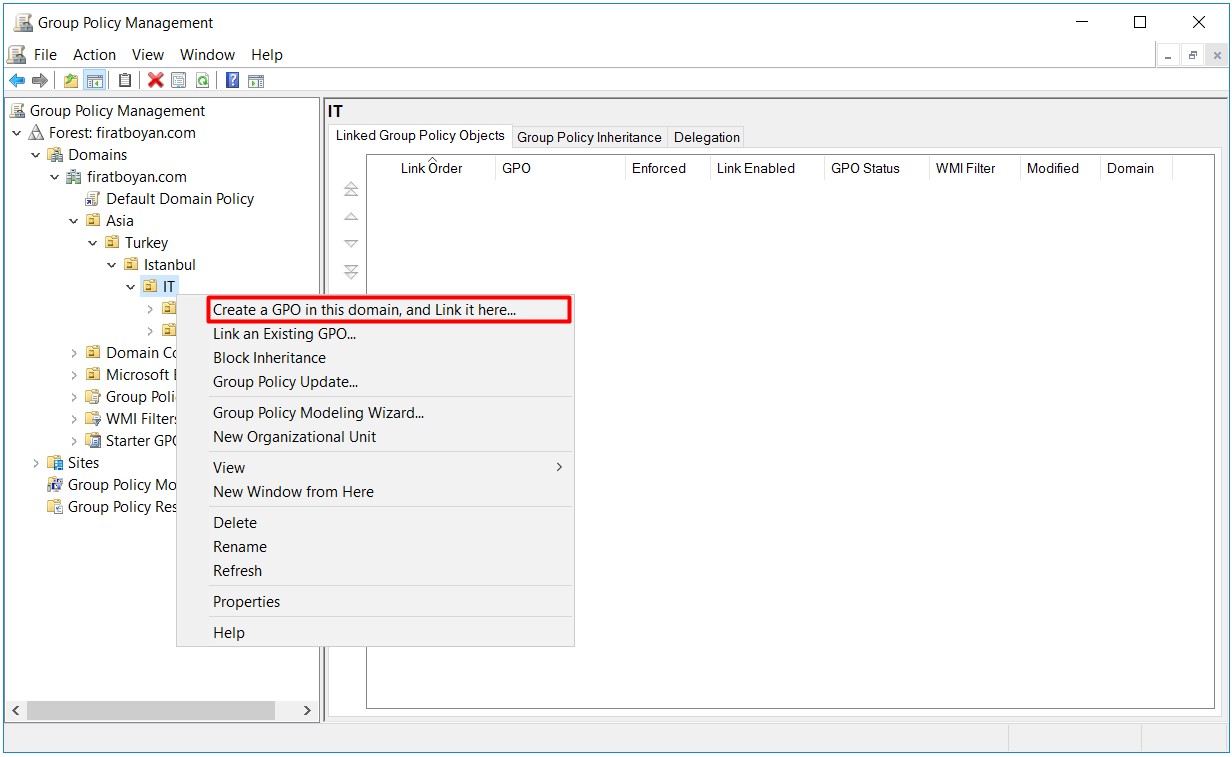
Task: Click the green Refresh toolbar icon
Action: coord(202,81)
